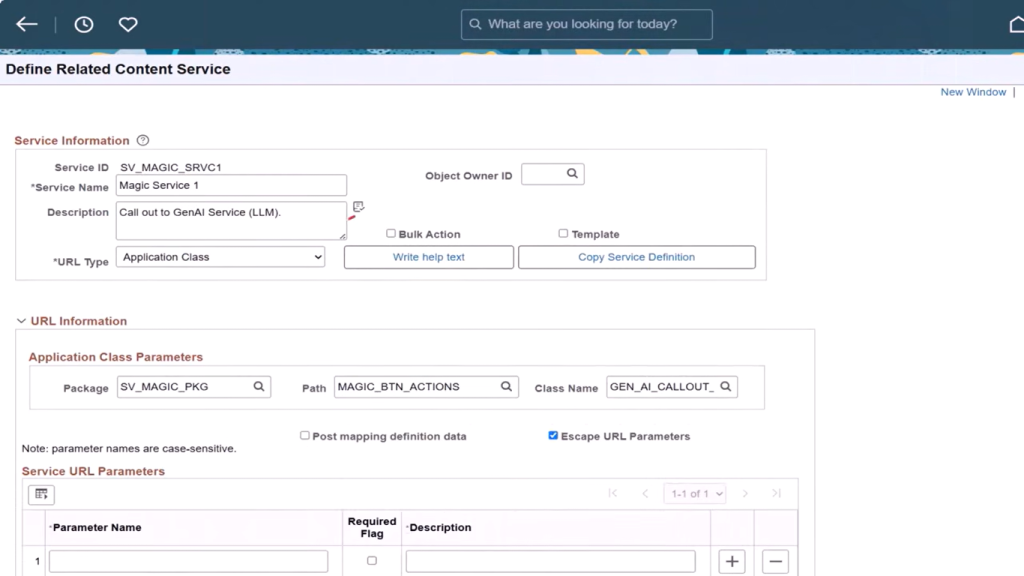The image size is (1024, 576).
Task: Open Service Information help icon
Action: (x=143, y=140)
